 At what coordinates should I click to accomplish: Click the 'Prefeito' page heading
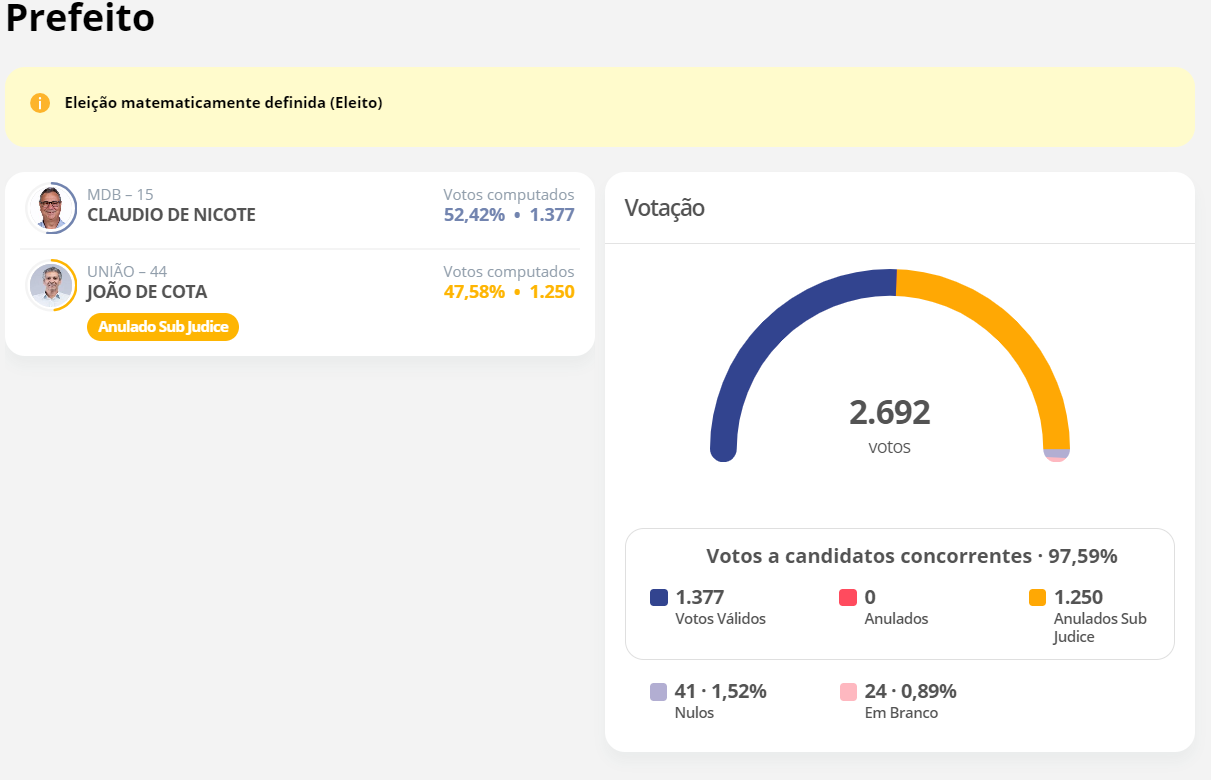(80, 18)
